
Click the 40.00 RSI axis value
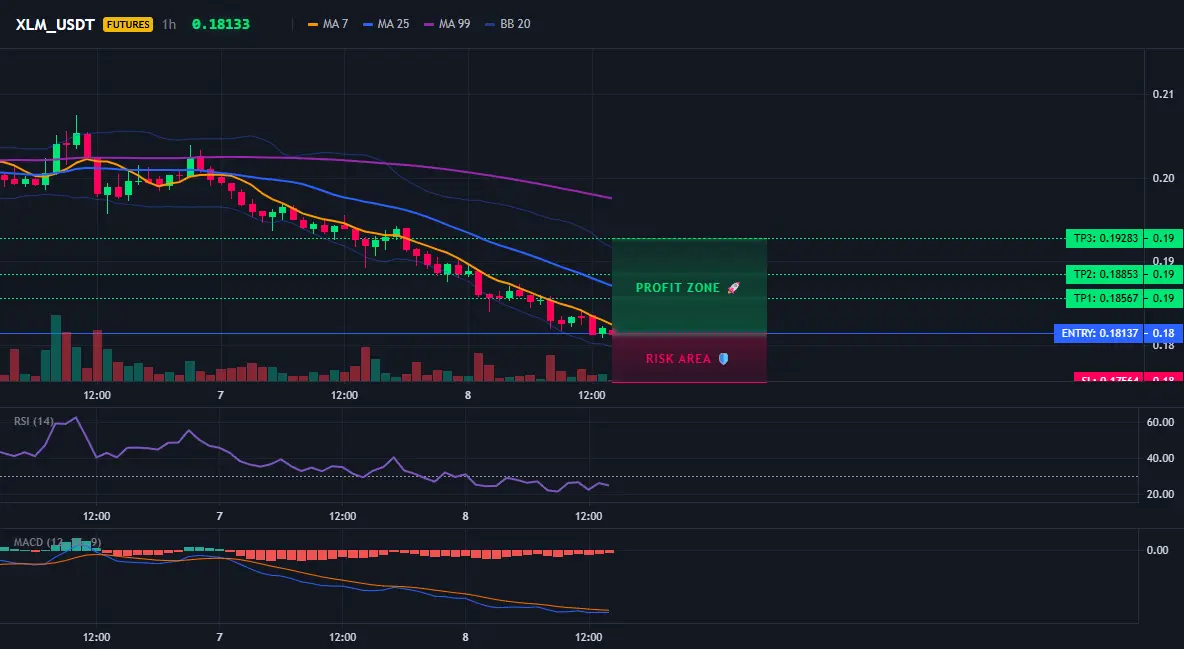(1160, 458)
